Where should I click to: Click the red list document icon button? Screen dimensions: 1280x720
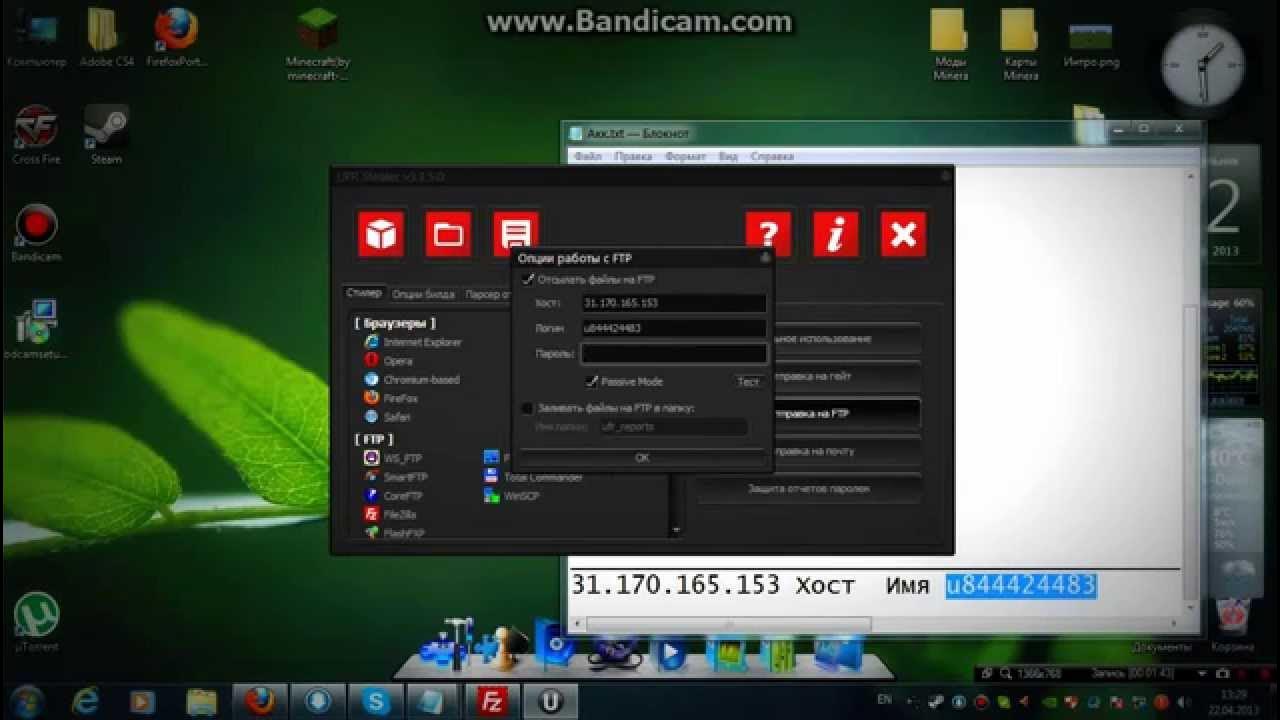point(515,232)
